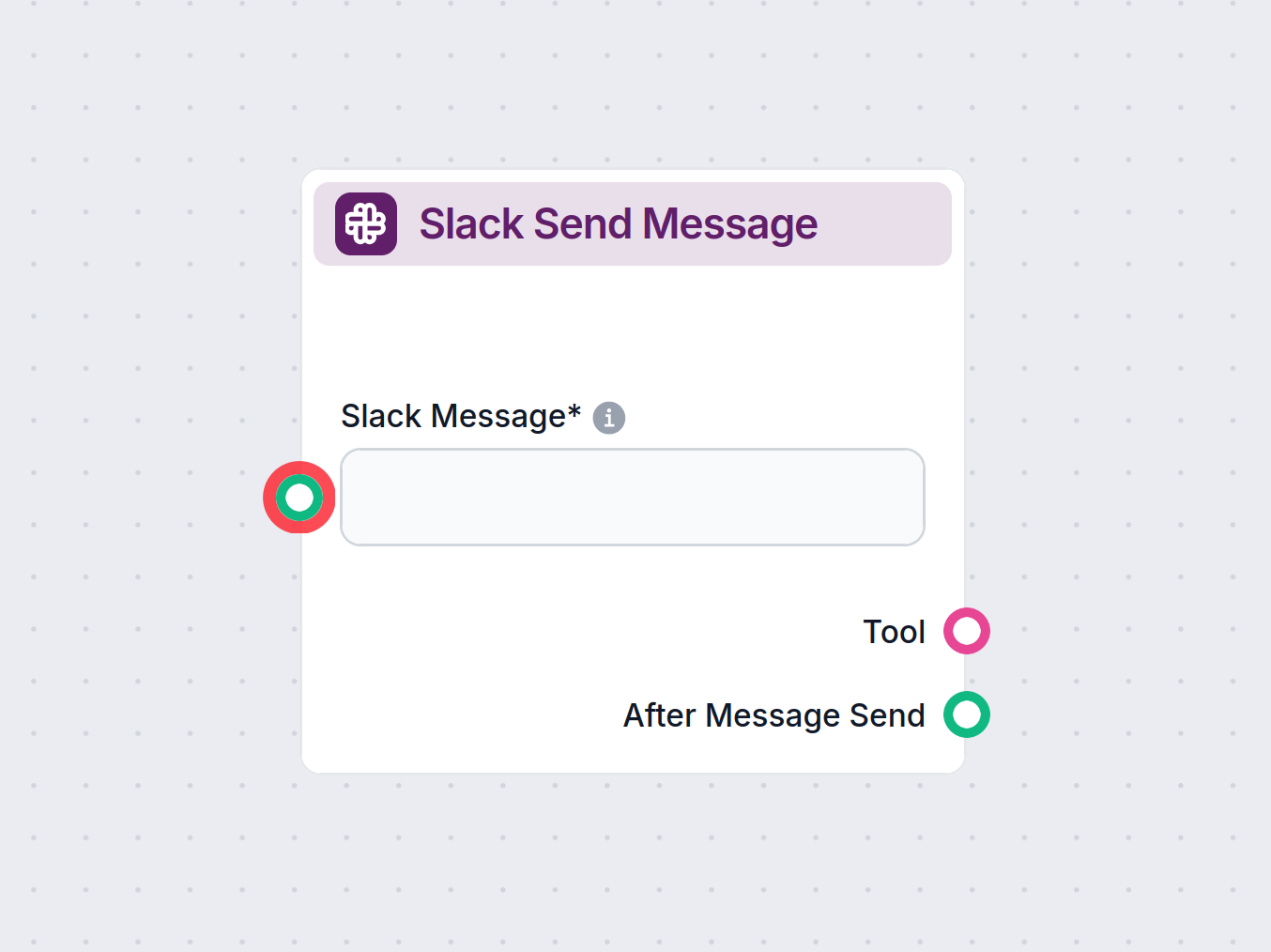Image resolution: width=1271 pixels, height=952 pixels.
Task: Open the info tooltip beside Slack Message
Action: (x=608, y=418)
